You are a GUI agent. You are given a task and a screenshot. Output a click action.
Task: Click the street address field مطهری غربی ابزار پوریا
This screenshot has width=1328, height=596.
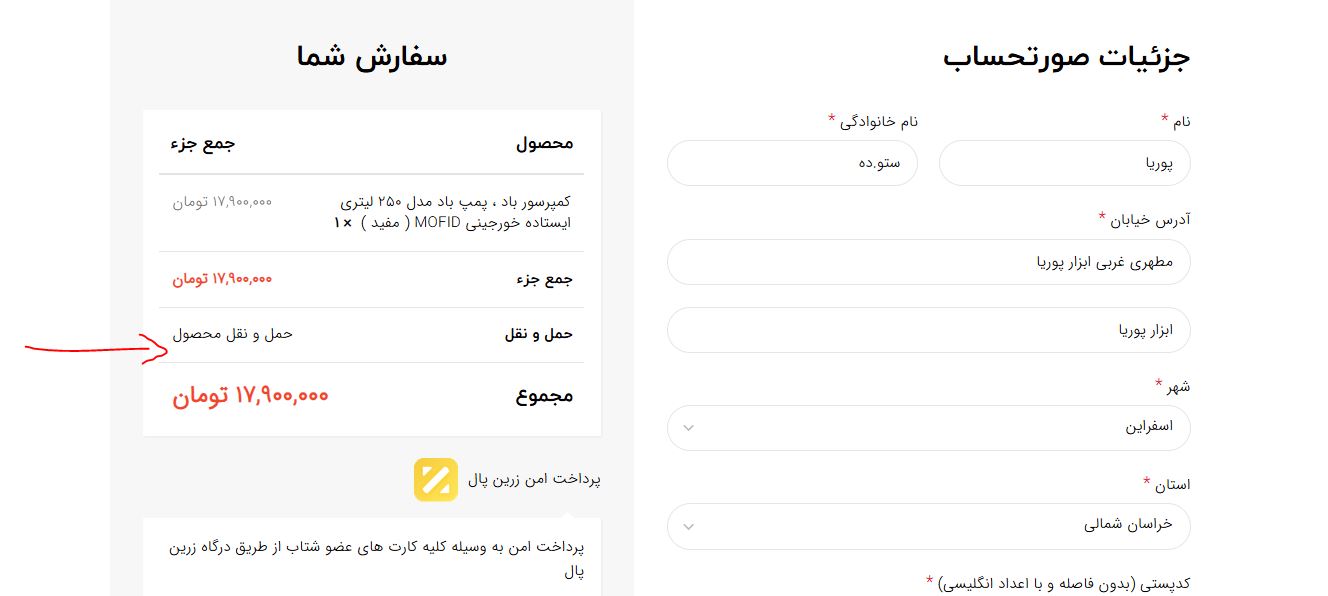pos(928,262)
